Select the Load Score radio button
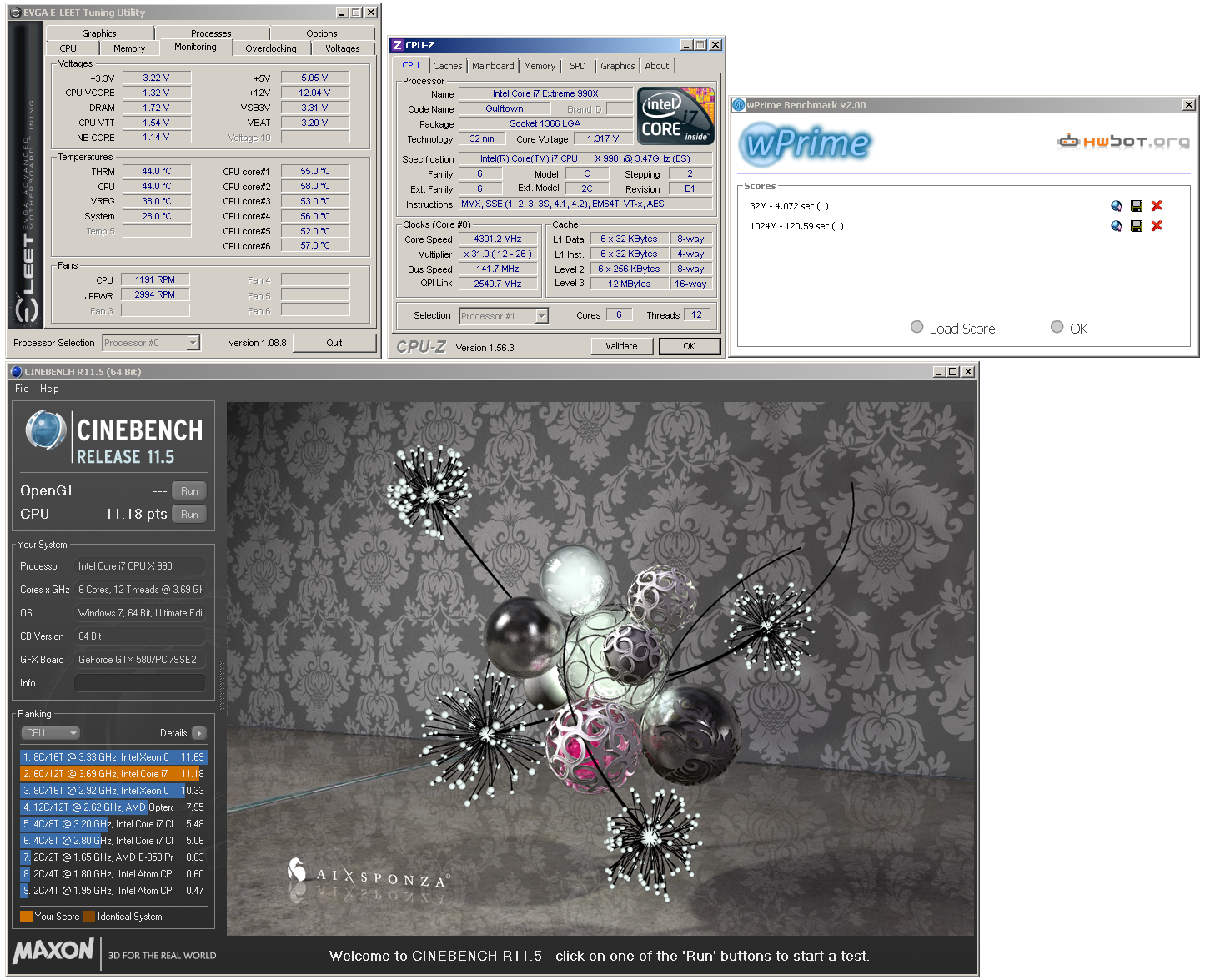Viewport: 1205px width, 980px height. point(917,327)
